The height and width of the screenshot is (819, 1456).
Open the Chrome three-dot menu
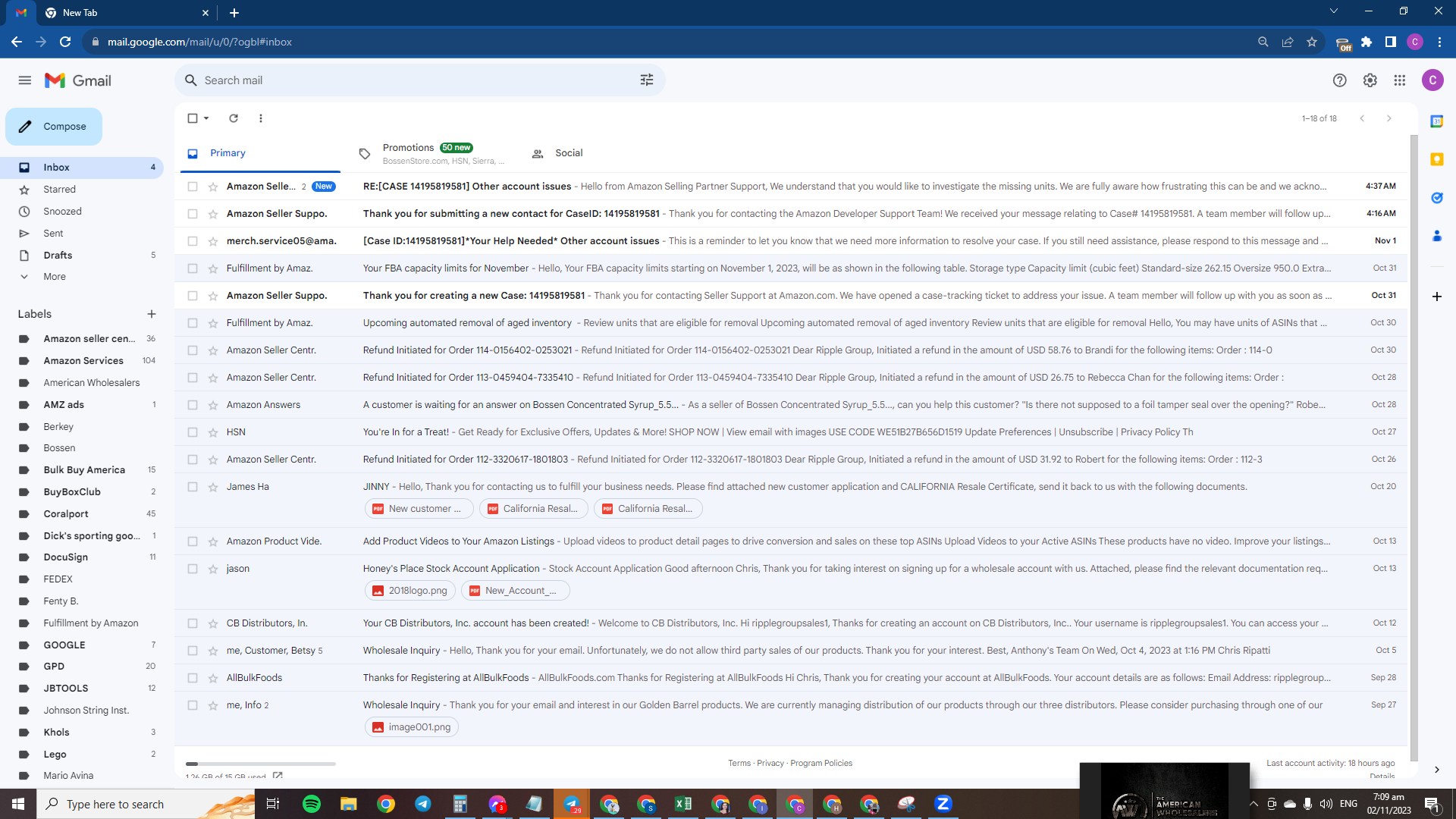pyautogui.click(x=1439, y=42)
